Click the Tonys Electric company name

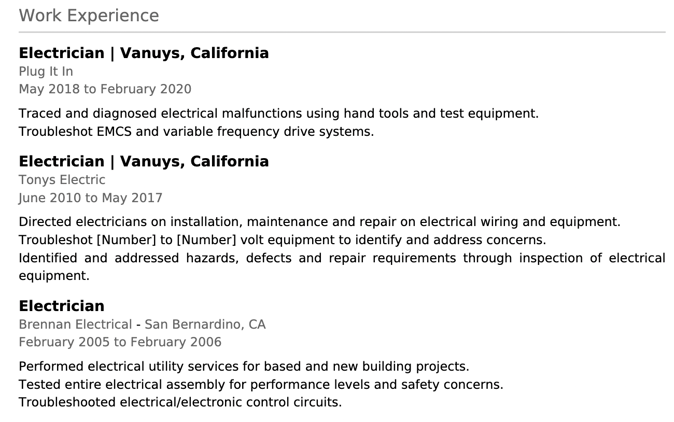(x=62, y=180)
